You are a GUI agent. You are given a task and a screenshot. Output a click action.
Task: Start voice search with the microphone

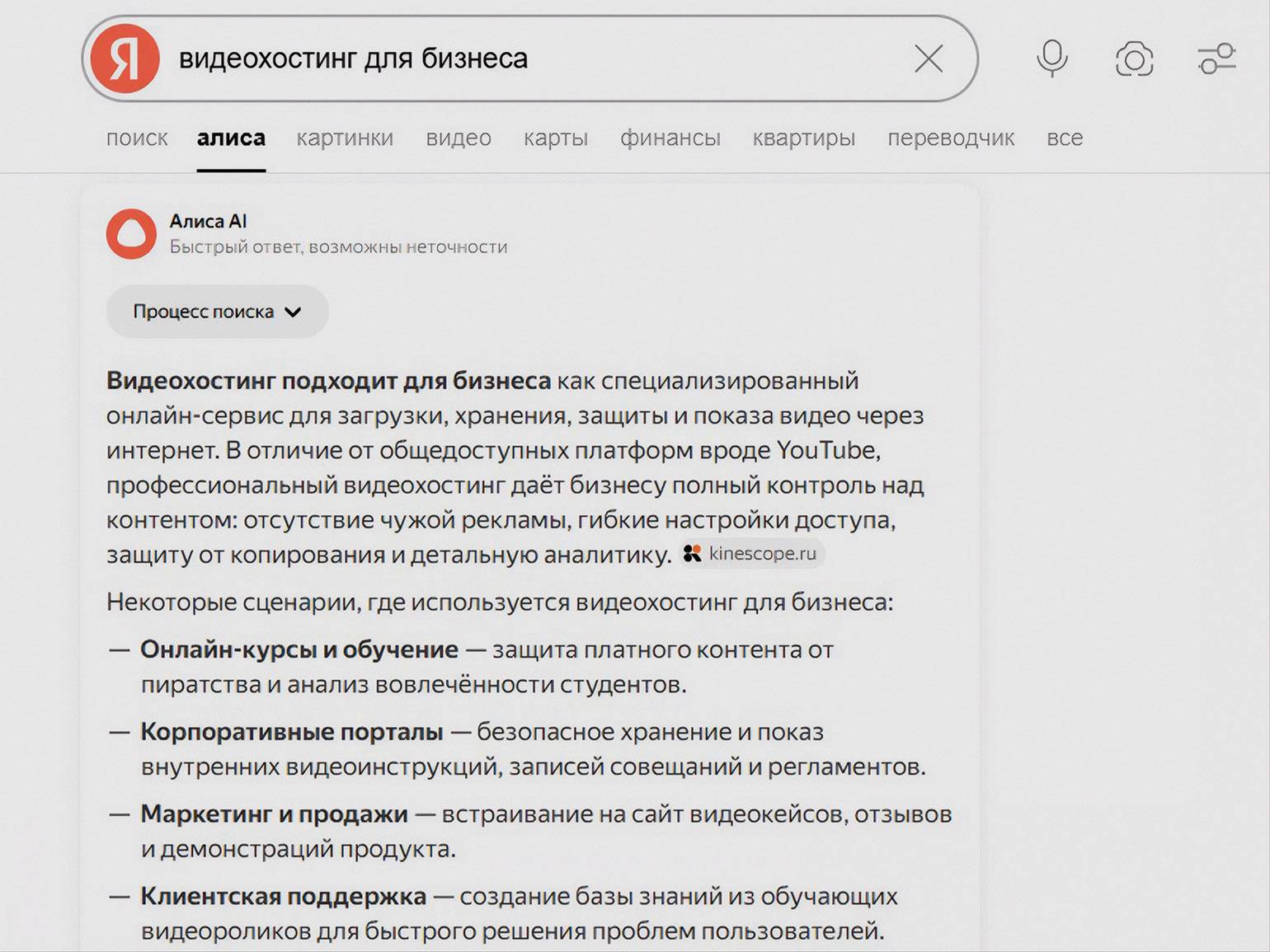(1051, 59)
